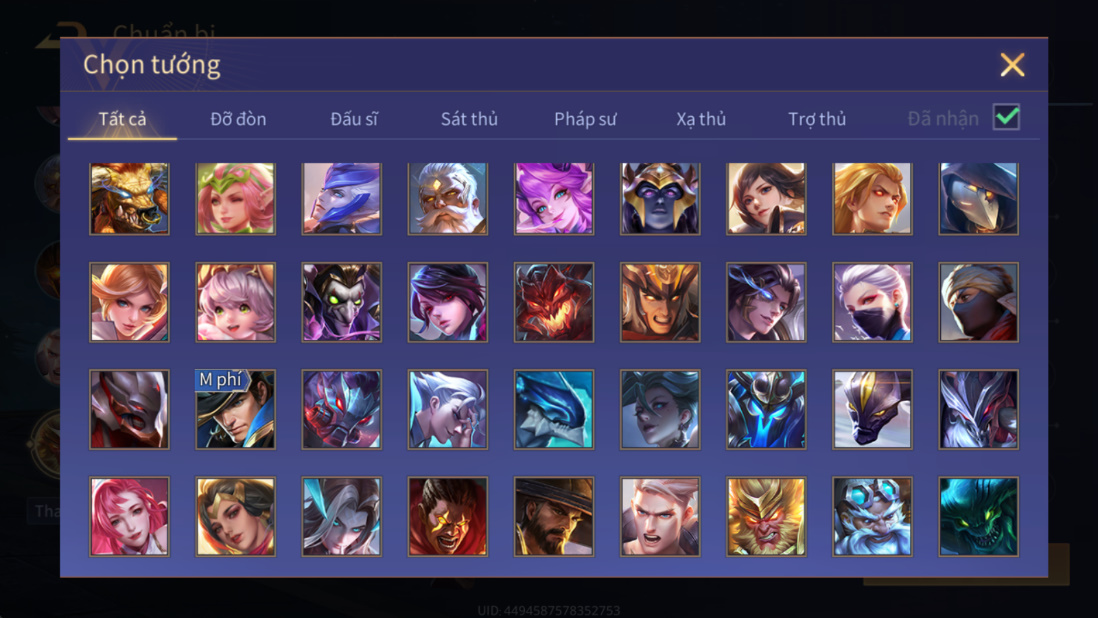Switch to the 'Sát thủ' tab
Viewport: 1098px width, 618px height.
[x=469, y=119]
